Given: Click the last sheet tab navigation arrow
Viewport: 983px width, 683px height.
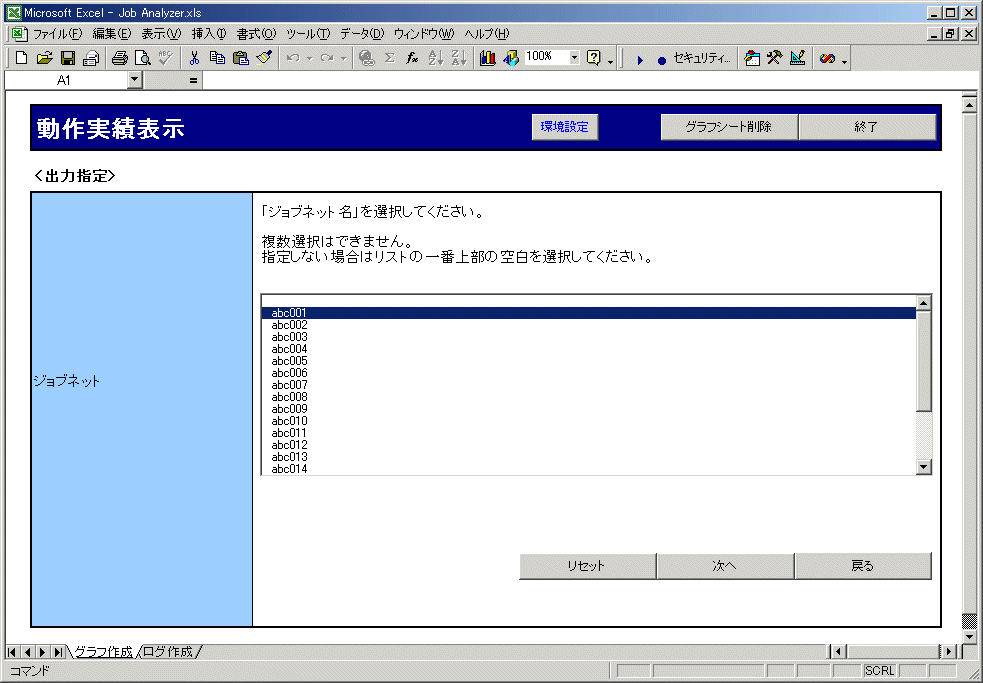Looking at the screenshot, I should [x=58, y=652].
